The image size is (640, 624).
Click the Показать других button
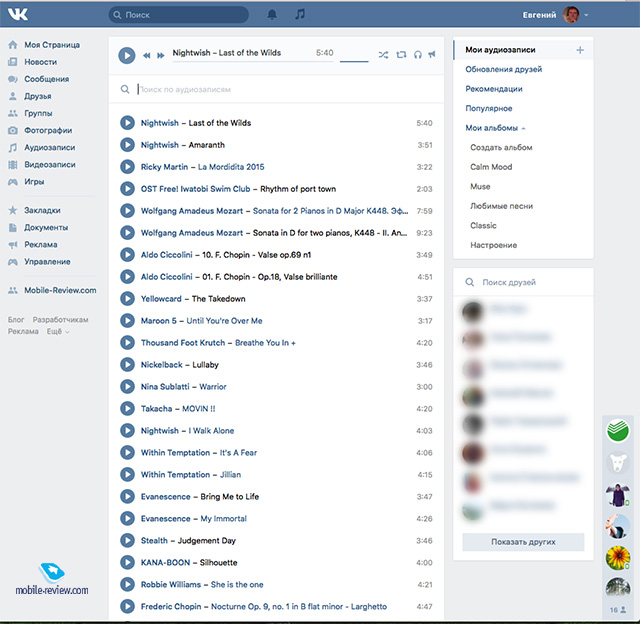click(x=523, y=542)
